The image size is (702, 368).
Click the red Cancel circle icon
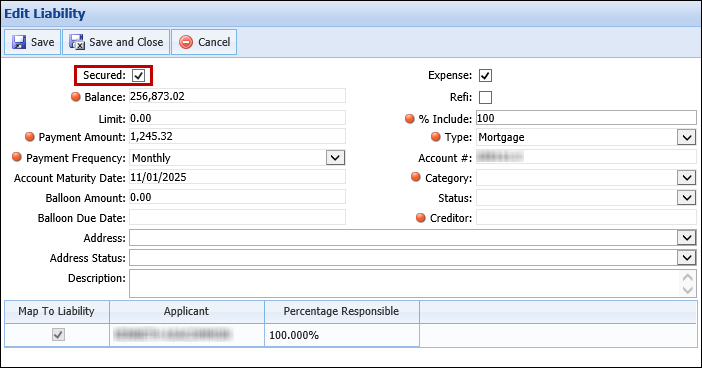(186, 42)
